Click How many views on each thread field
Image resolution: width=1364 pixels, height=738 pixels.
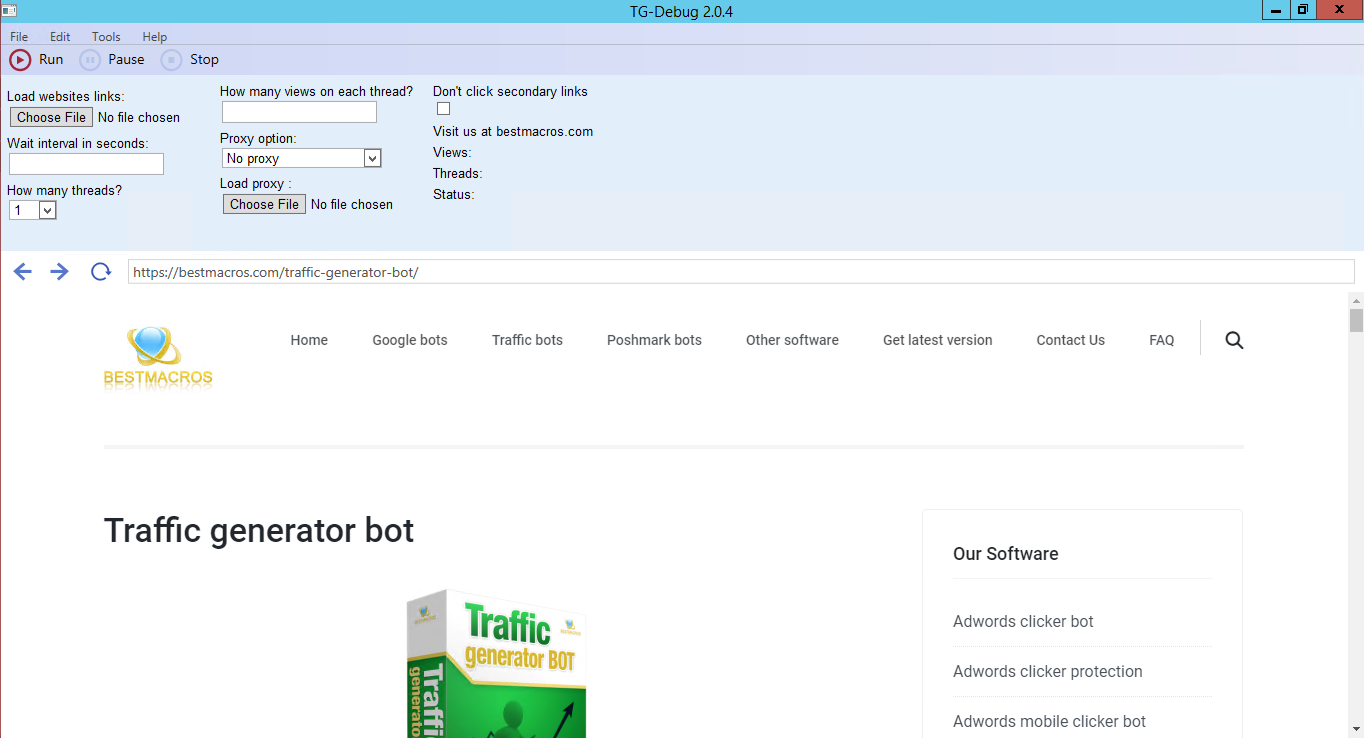click(299, 112)
